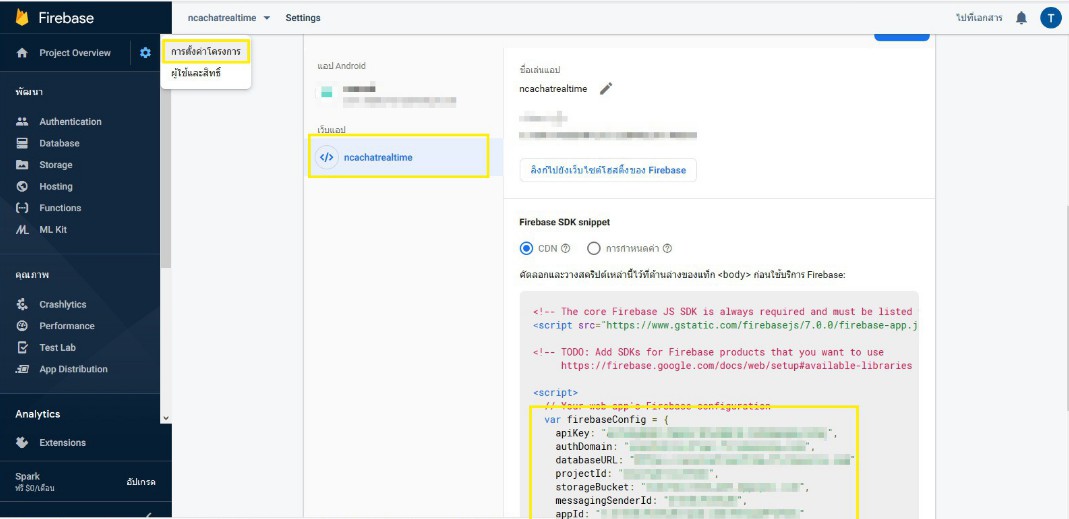Open the project settings gear icon
Image resolution: width=1069 pixels, height=519 pixels.
pos(145,53)
